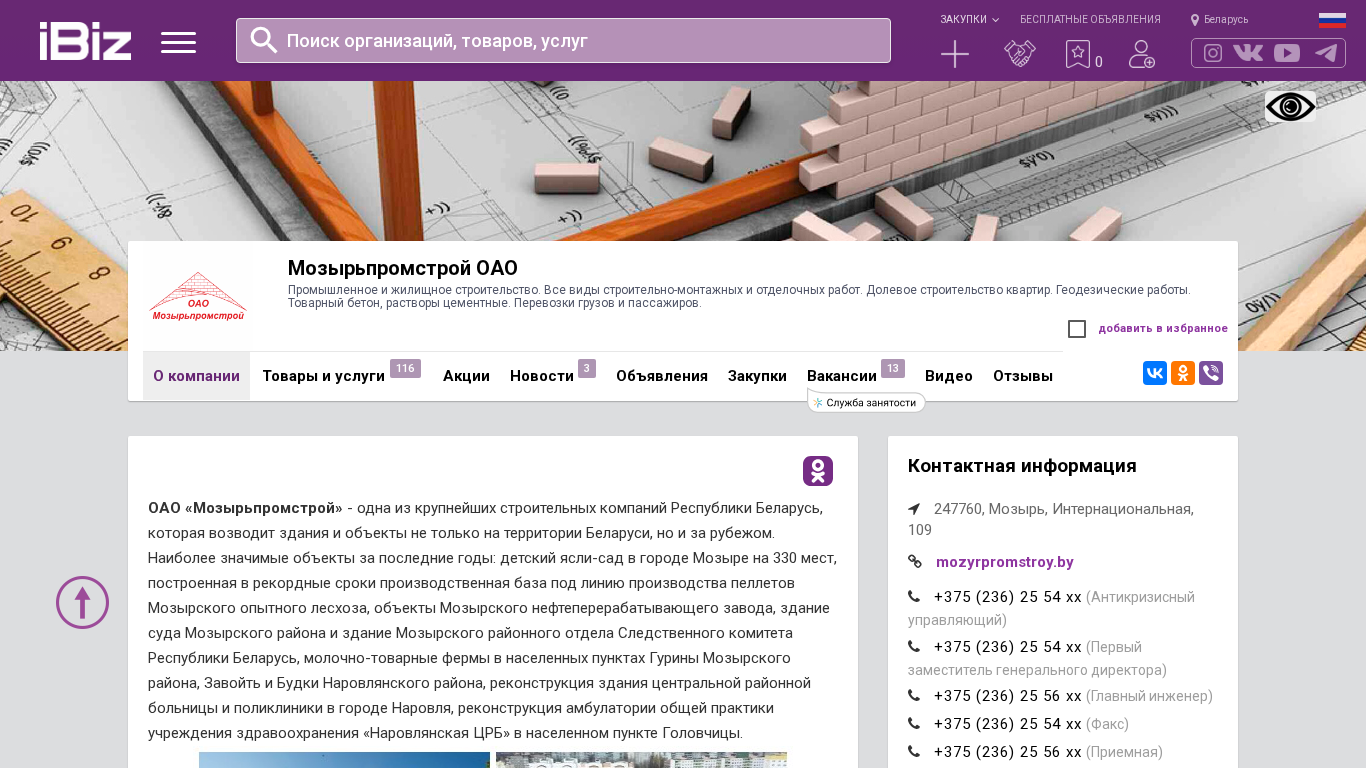
Task: Click the chain link website icon
Action: click(915, 562)
